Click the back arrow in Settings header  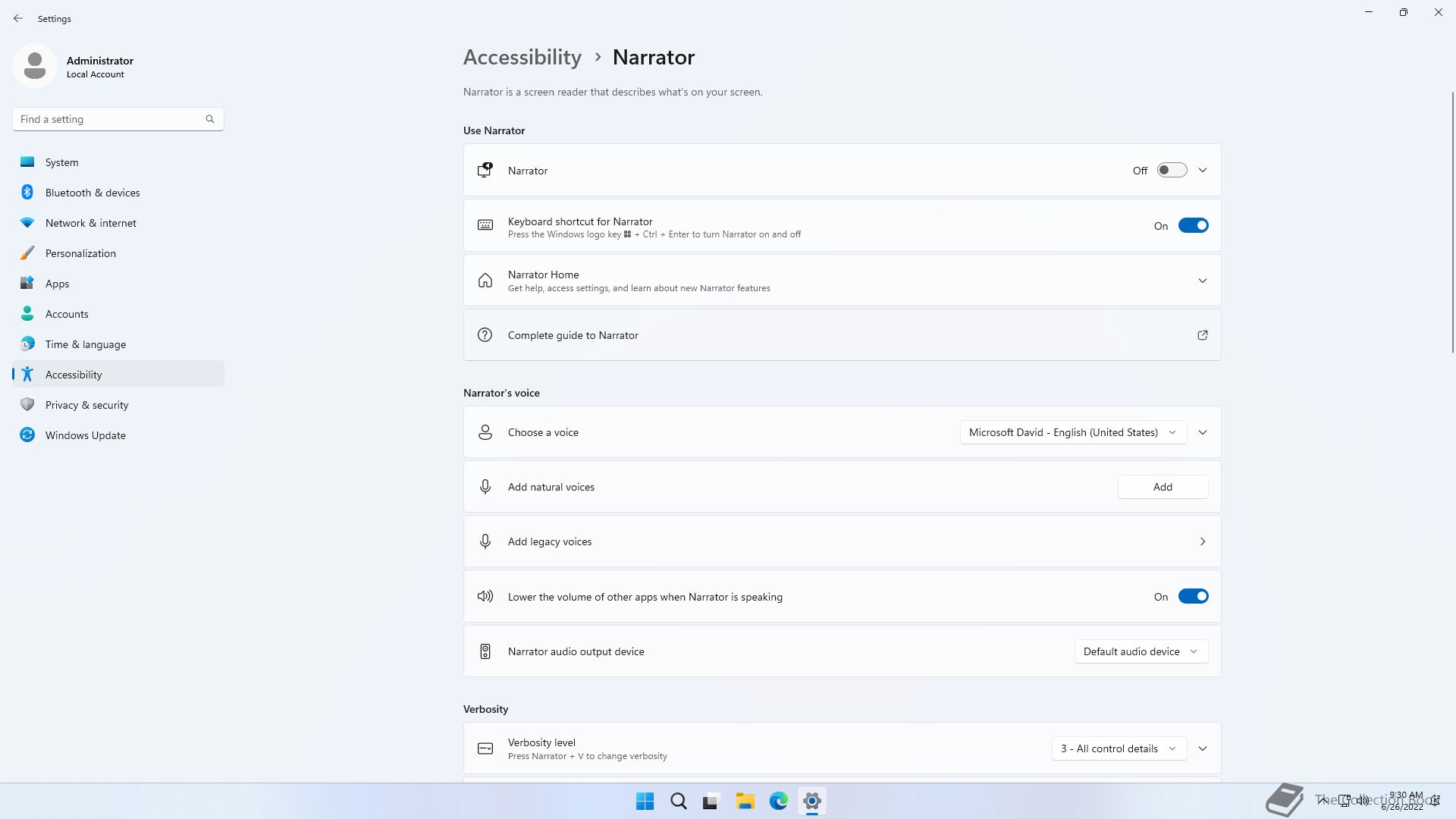pos(18,18)
